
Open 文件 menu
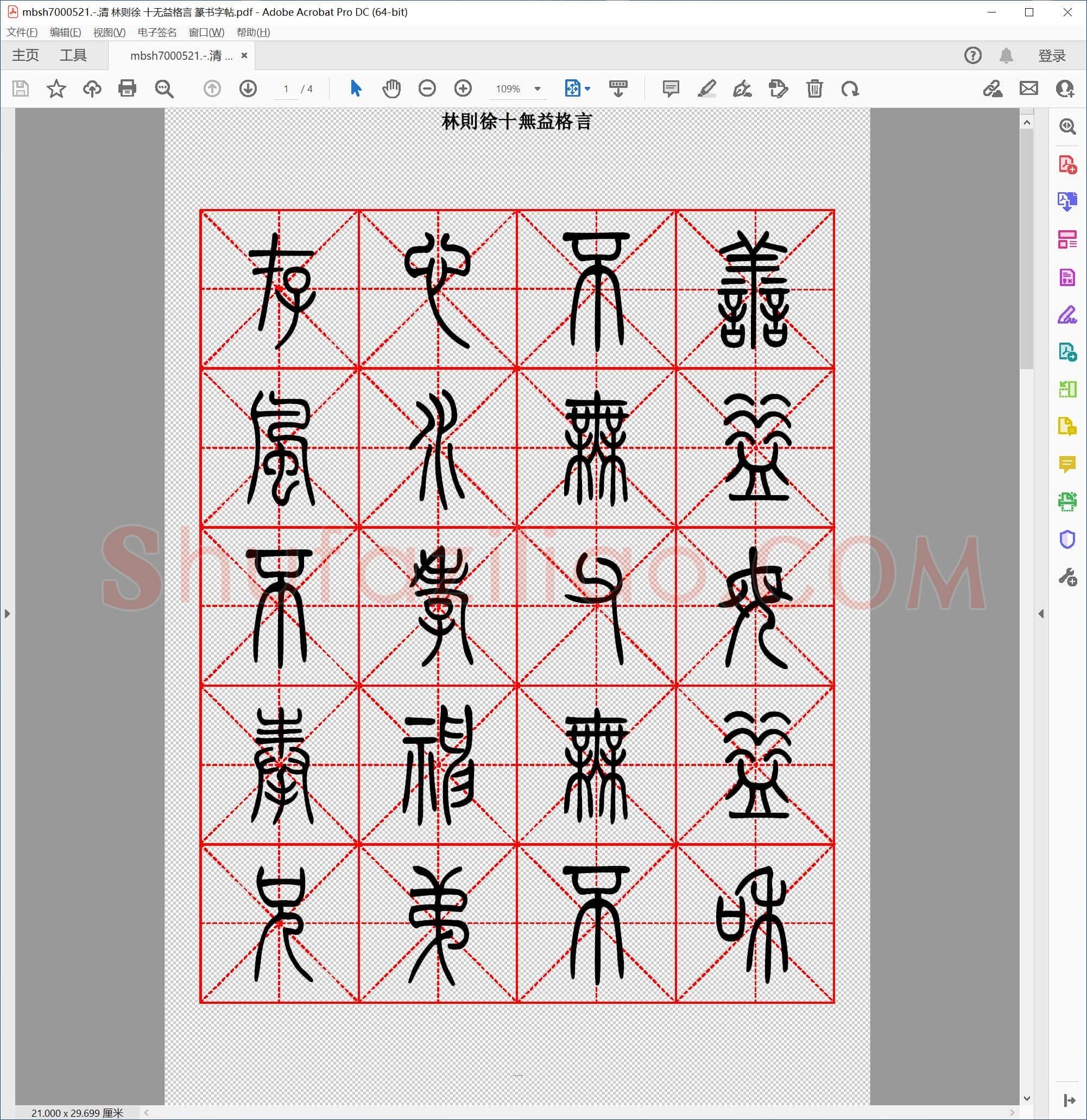pyautogui.click(x=22, y=32)
